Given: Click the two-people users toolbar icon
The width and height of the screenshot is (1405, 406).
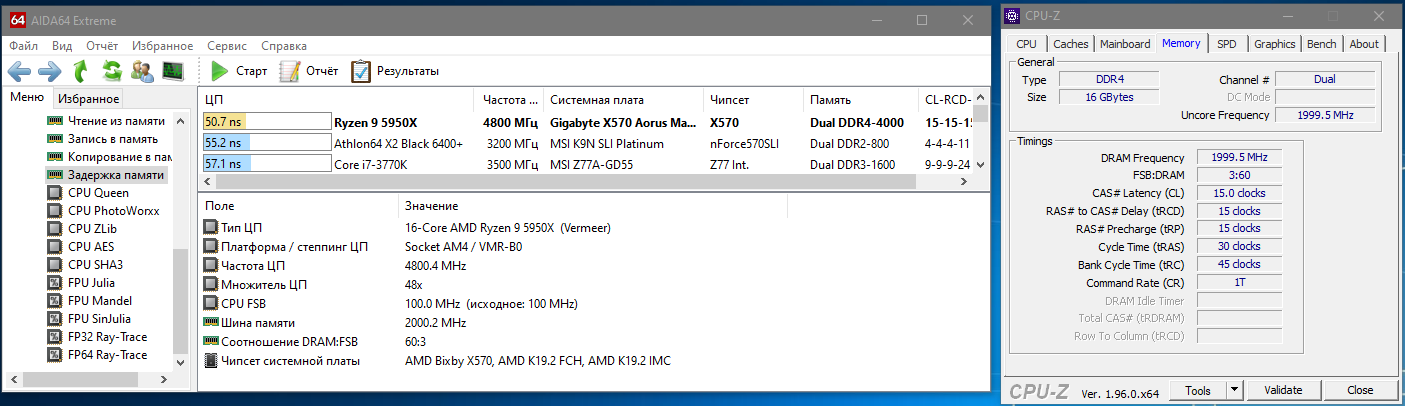Looking at the screenshot, I should pos(142,71).
